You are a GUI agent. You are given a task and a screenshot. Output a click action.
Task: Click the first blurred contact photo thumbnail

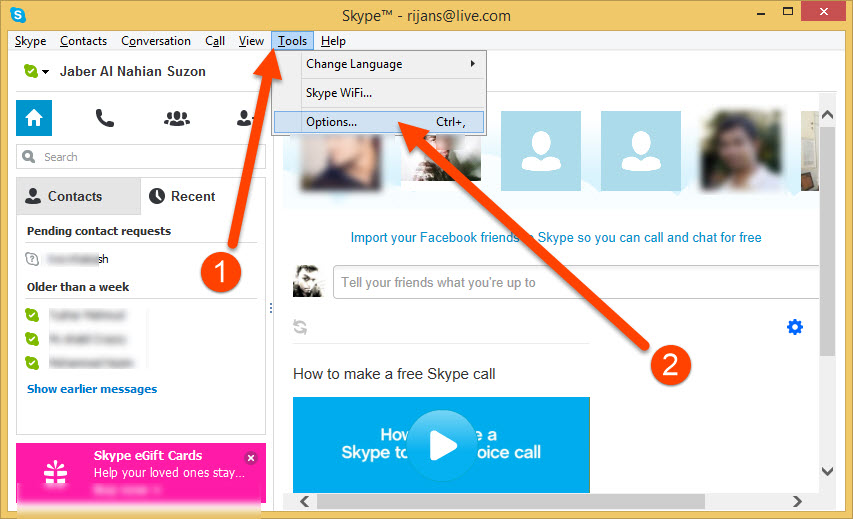coord(341,162)
